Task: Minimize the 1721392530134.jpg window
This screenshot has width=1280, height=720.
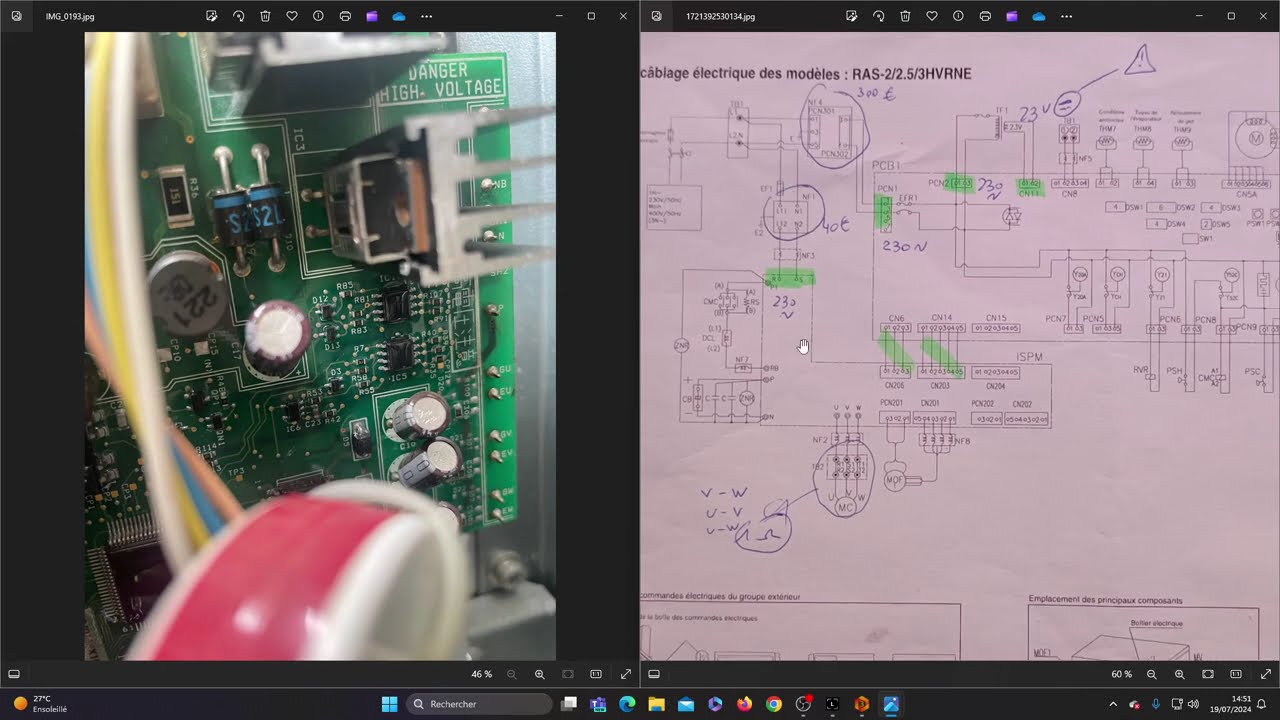Action: coord(1199,16)
